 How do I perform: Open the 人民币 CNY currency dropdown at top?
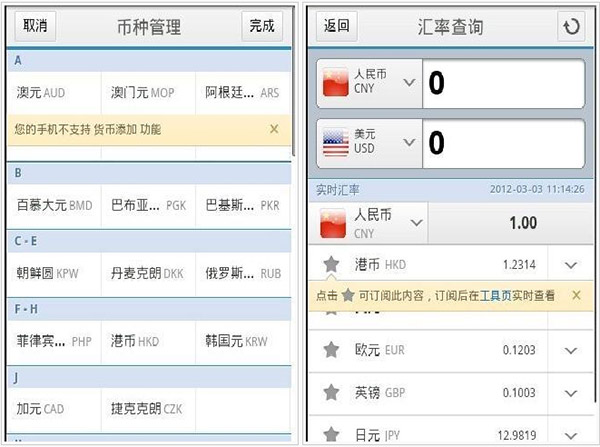(x=370, y=83)
